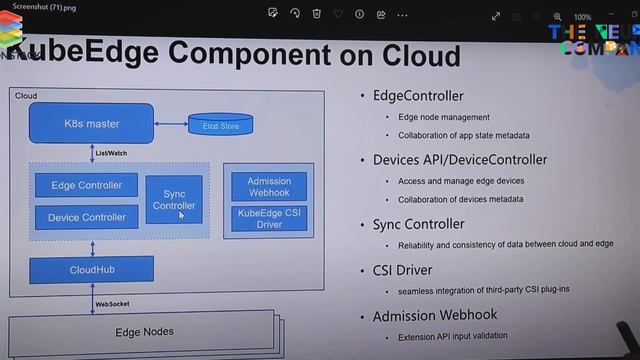This screenshot has height=360, width=640.
Task: Click Collaboration of devices metadata line
Action: pos(460,199)
